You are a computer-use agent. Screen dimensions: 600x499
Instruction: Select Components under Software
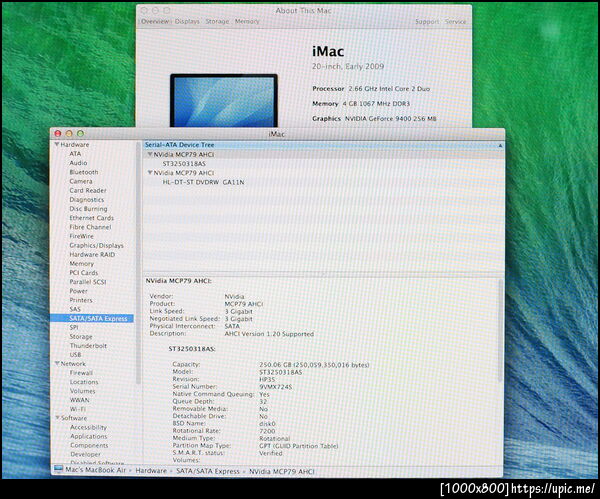click(89, 445)
